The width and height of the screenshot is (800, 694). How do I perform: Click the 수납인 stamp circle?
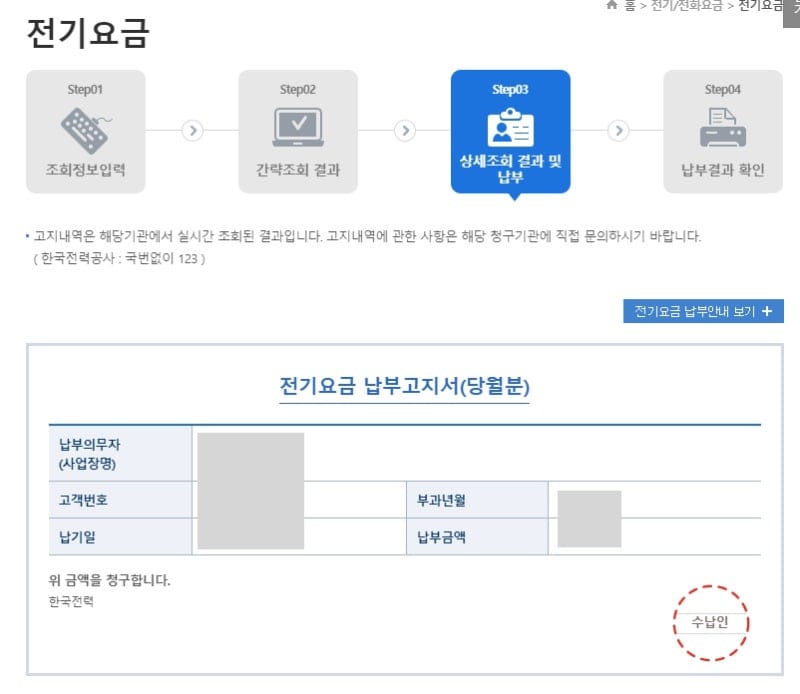pyautogui.click(x=709, y=622)
